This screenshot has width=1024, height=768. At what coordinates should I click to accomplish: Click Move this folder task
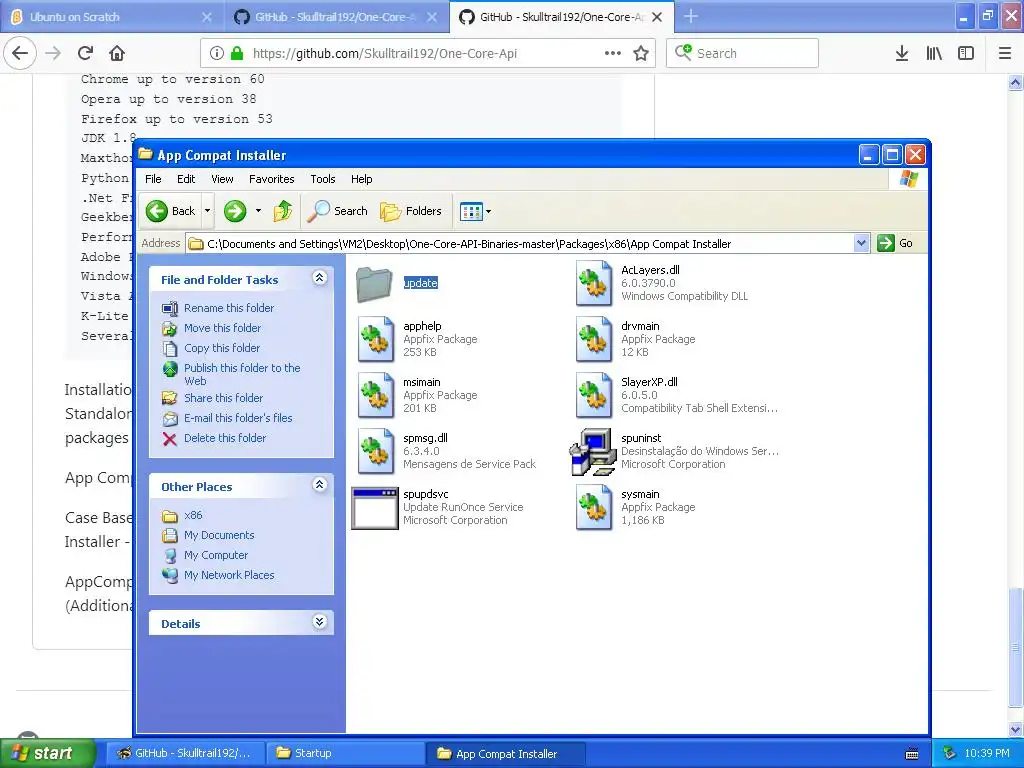tap(222, 328)
